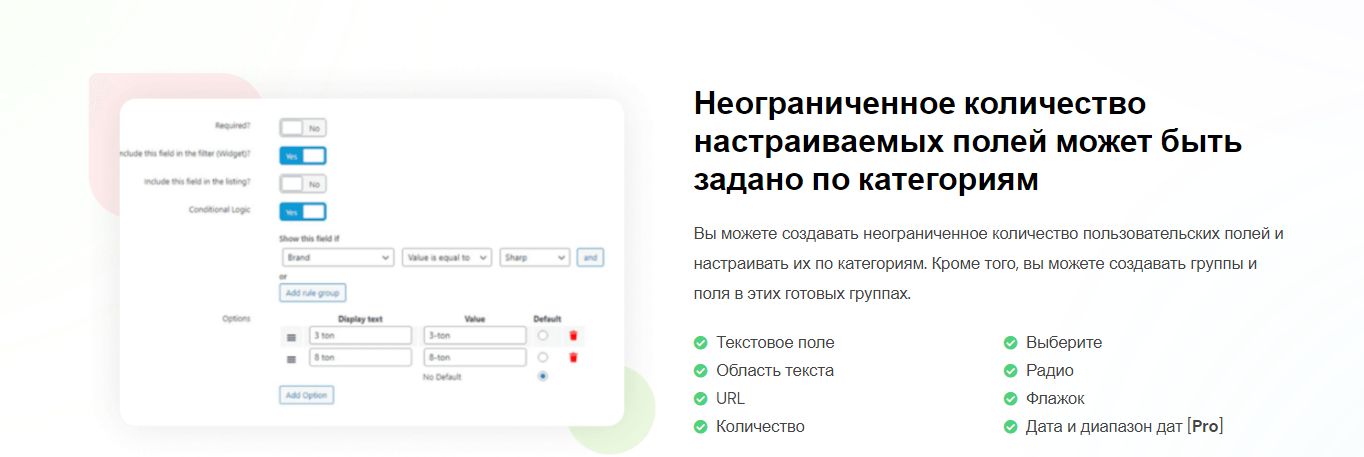Image resolution: width=1364 pixels, height=457 pixels.
Task: Turn off the Conditional Logic switch
Action: click(303, 212)
